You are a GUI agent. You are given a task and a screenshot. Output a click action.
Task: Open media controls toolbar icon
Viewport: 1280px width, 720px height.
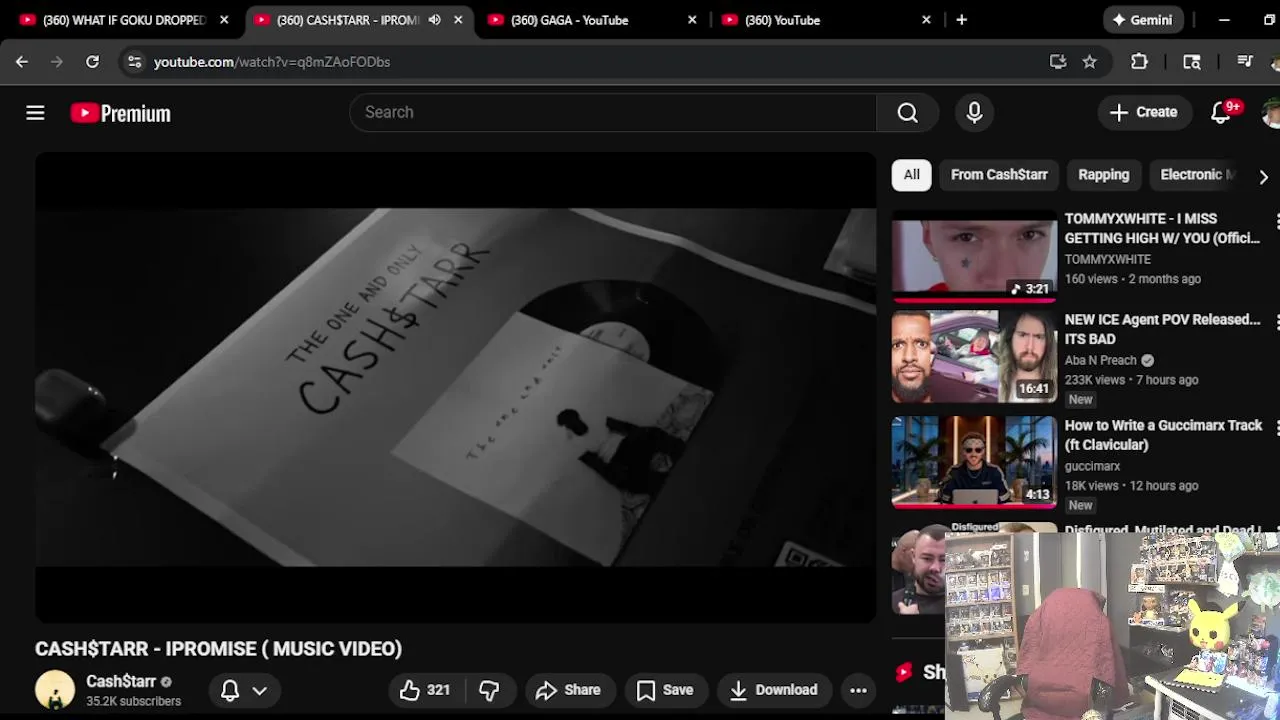point(1245,62)
